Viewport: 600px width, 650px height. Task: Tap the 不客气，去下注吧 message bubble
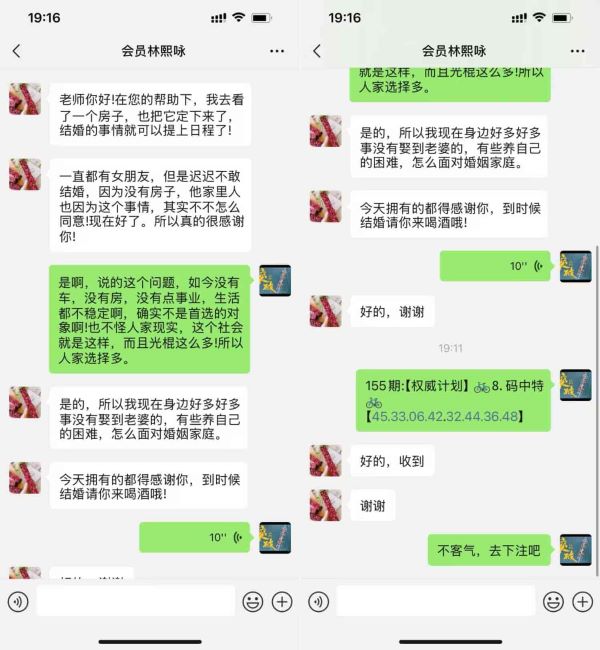(489, 550)
